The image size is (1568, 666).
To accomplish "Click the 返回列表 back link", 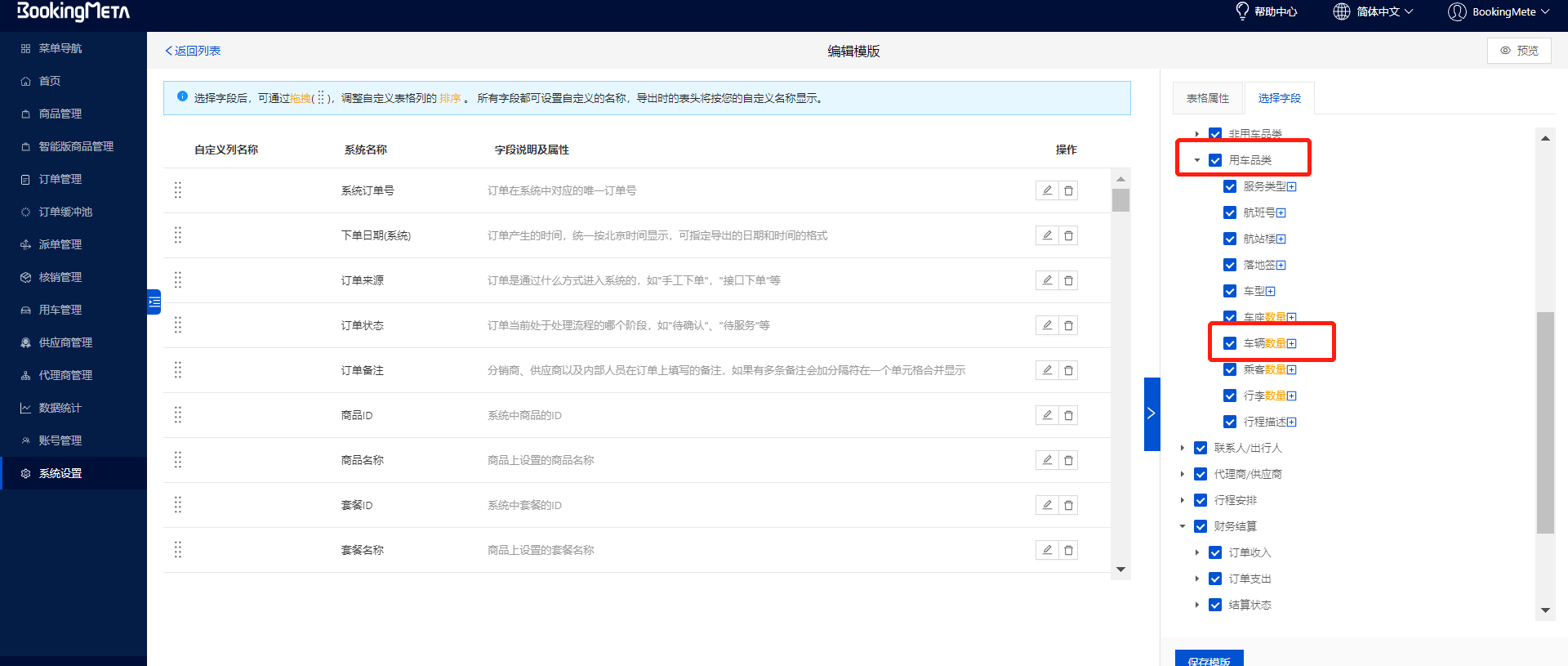I will [194, 51].
